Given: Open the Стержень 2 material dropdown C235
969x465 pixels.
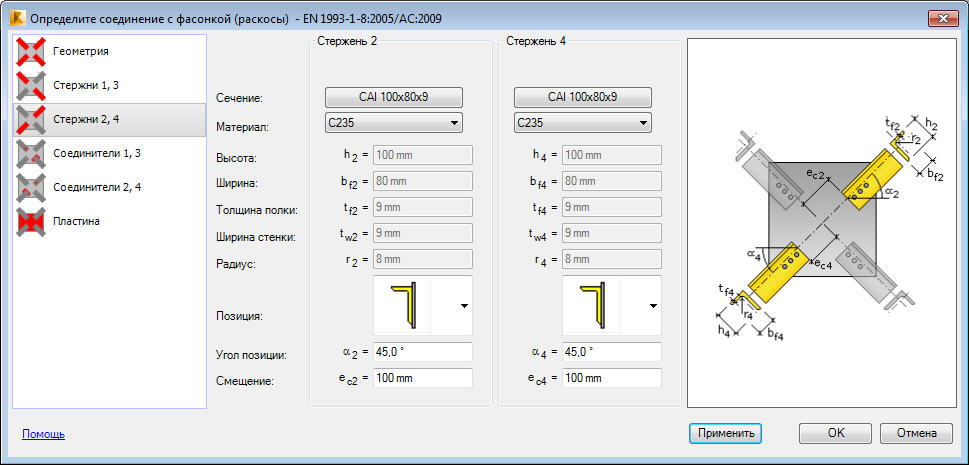Looking at the screenshot, I should click(394, 122).
